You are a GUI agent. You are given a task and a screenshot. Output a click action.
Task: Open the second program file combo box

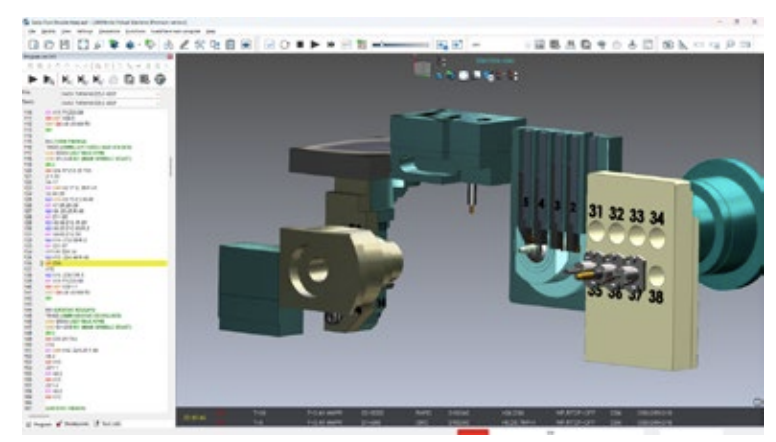coord(110,103)
